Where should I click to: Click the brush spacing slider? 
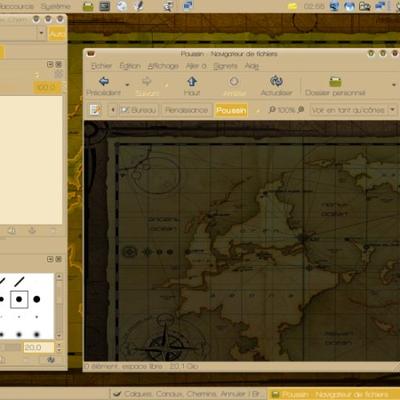[x=10, y=347]
